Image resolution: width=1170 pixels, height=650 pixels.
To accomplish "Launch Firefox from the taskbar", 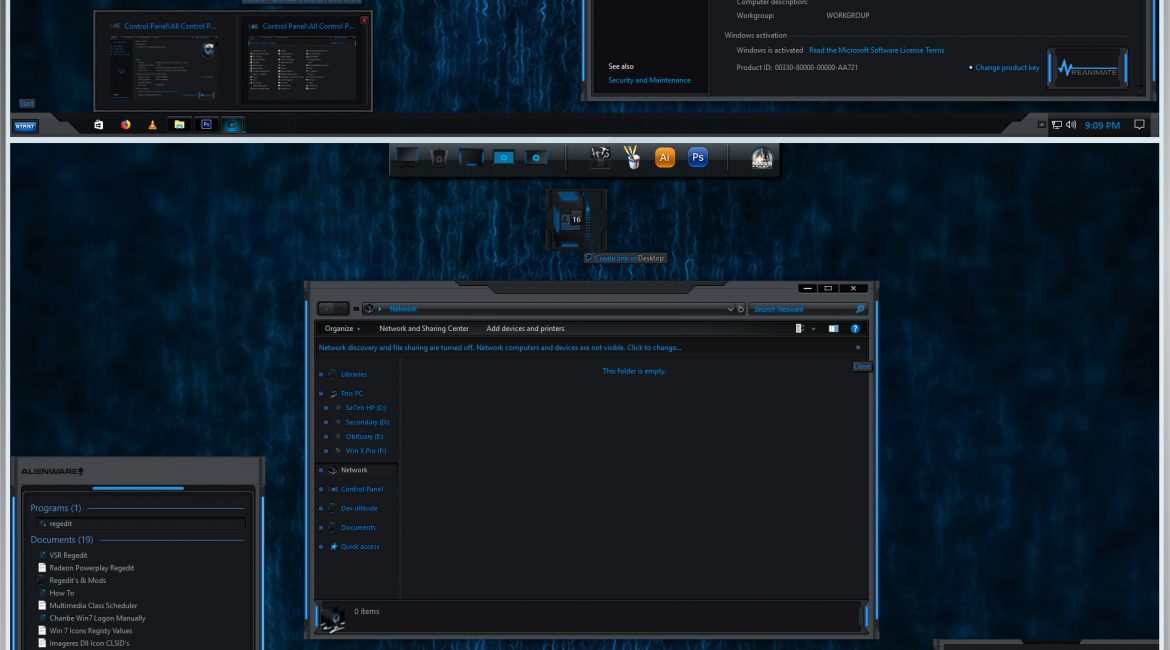I will click(125, 125).
